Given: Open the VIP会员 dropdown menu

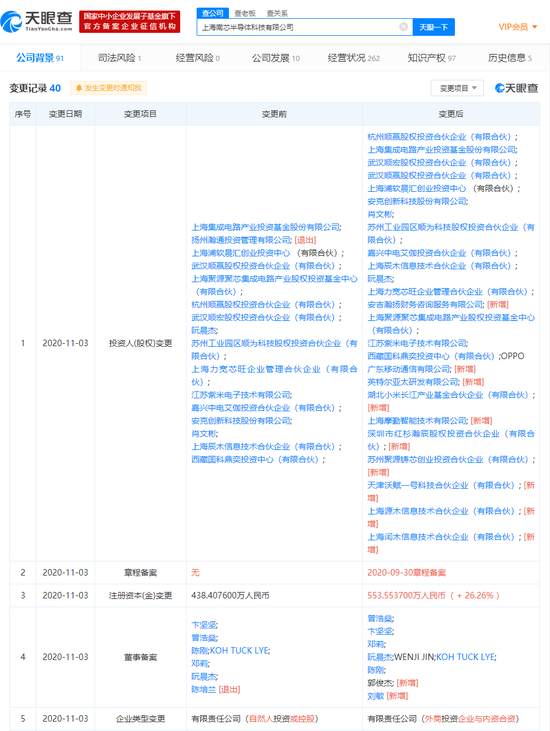Looking at the screenshot, I should point(518,27).
